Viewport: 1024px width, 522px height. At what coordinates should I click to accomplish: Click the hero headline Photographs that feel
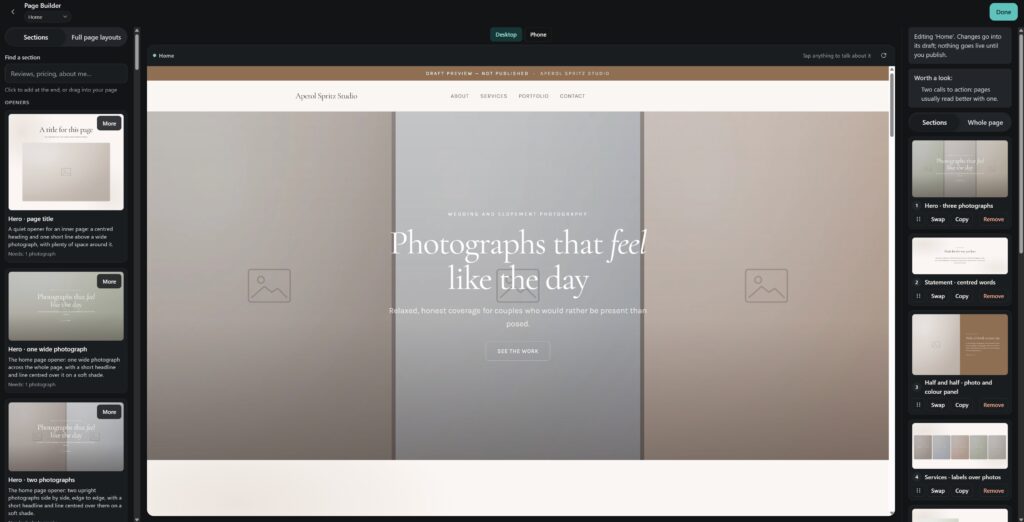pos(518,244)
